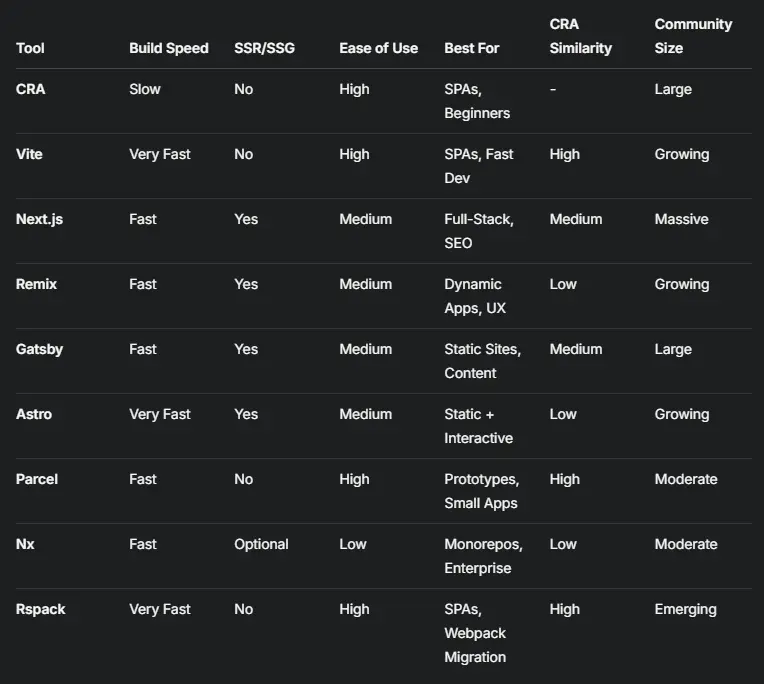Click the Emerging community size cell
764x684 pixels.
click(x=685, y=609)
